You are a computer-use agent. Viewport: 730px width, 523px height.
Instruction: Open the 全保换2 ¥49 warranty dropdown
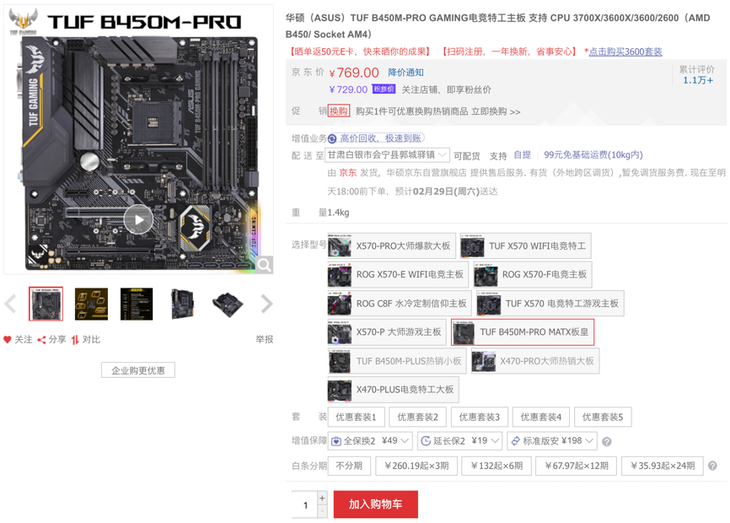point(370,441)
